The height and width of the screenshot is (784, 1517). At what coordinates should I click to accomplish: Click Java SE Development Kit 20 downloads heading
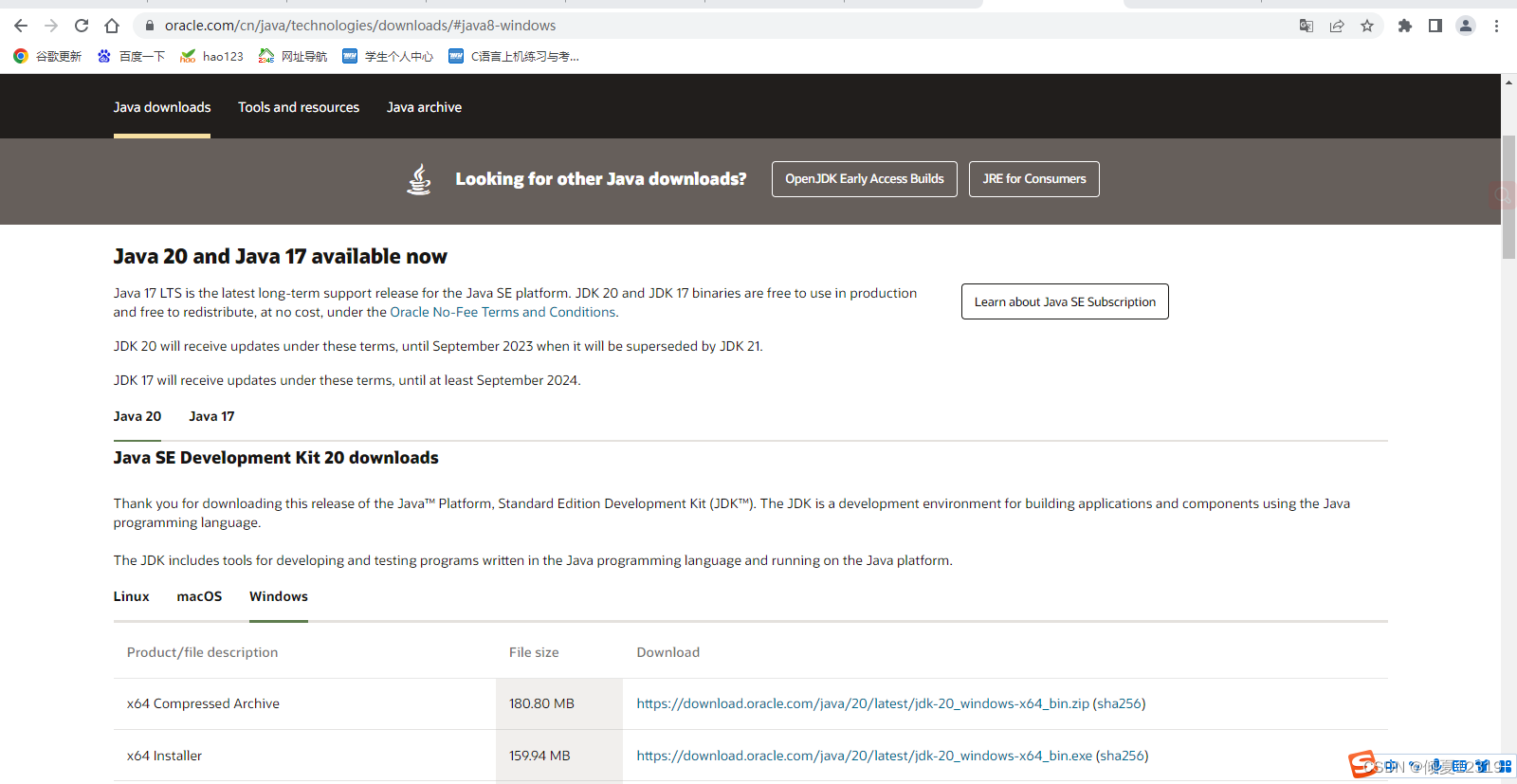[276, 458]
